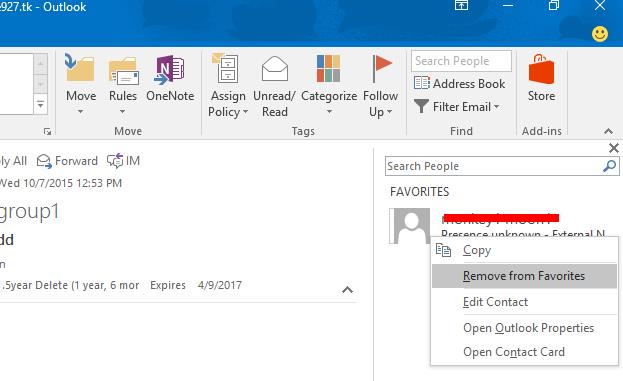This screenshot has width=623, height=381.
Task: Open Quick Steps dialog launcher
Action: click(47, 132)
